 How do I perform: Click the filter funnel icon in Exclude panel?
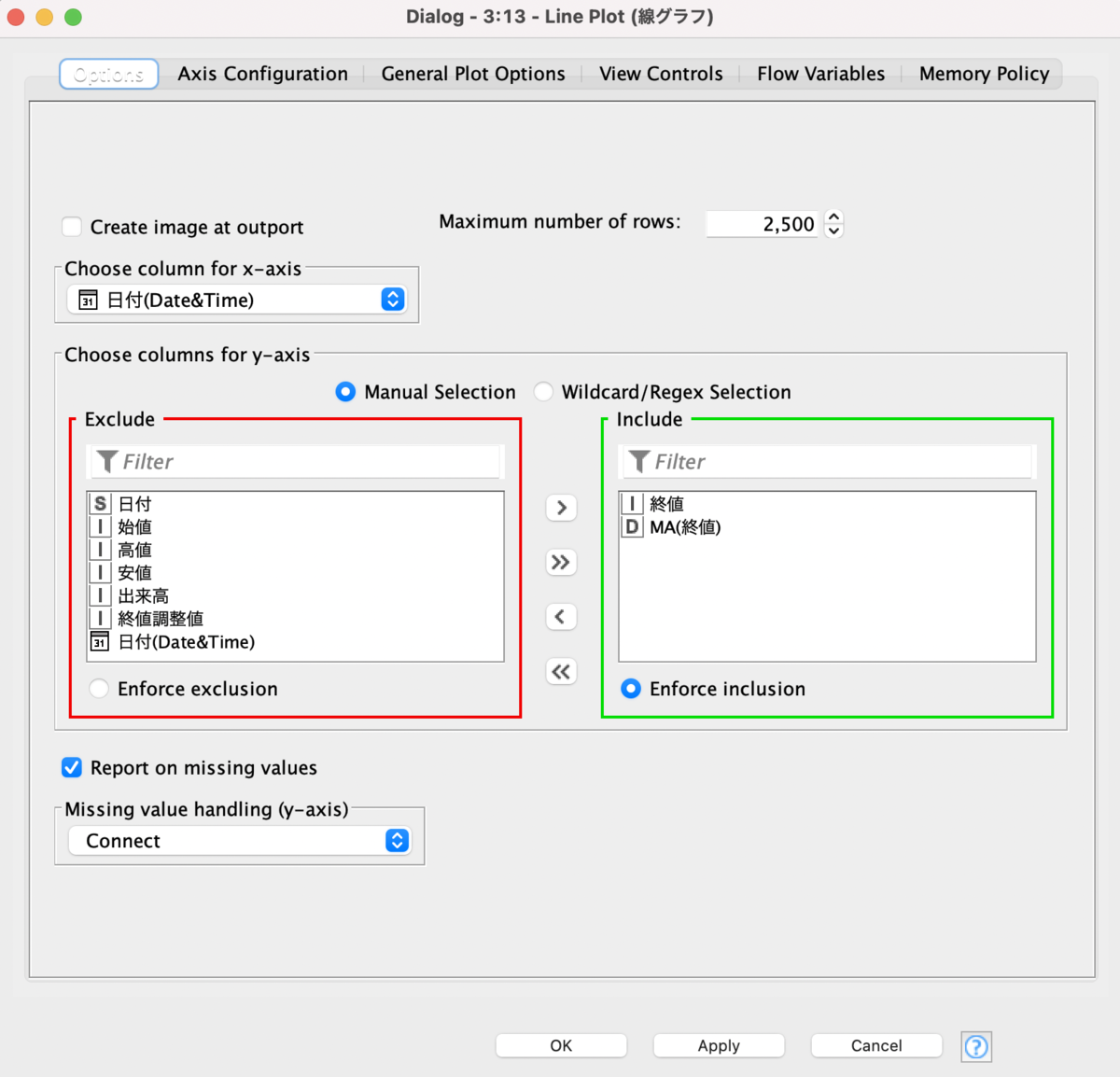107,462
